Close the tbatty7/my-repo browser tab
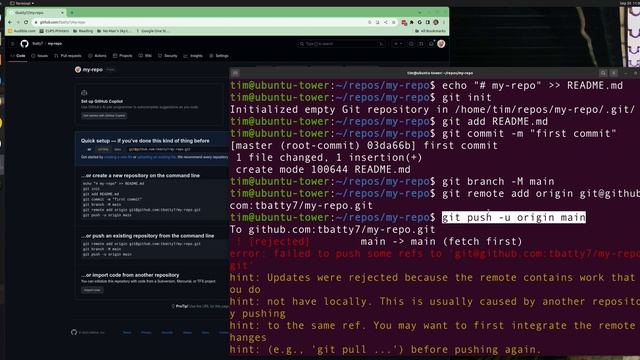Viewport: 640px width, 360px height. pyautogui.click(x=62, y=13)
